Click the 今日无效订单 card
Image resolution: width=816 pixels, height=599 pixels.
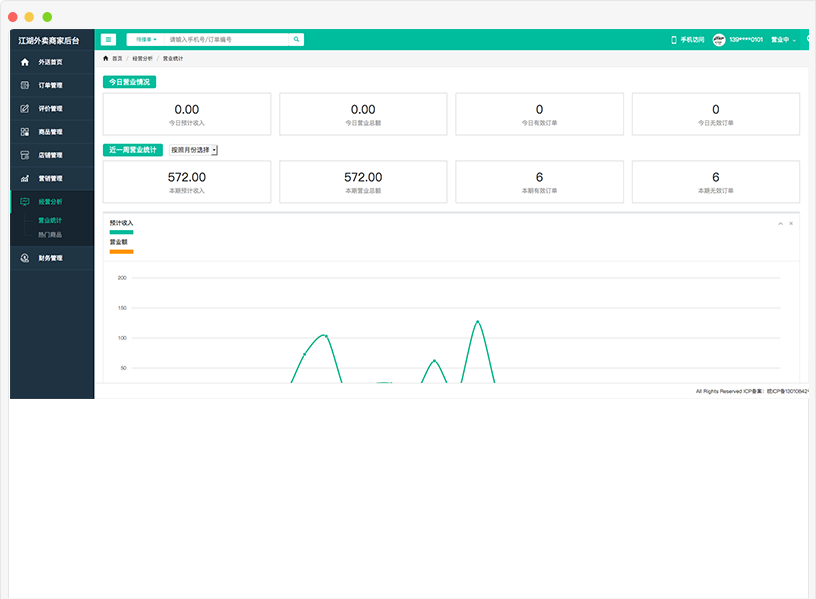716,114
